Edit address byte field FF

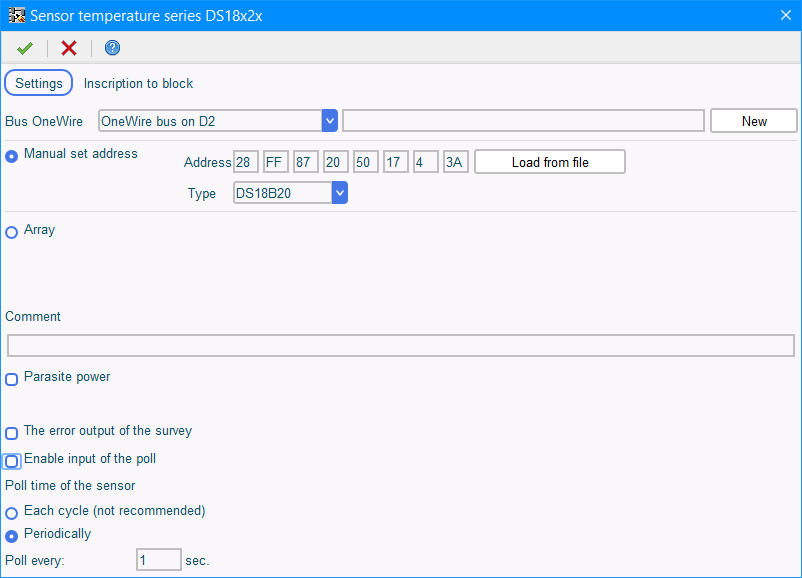pos(276,162)
